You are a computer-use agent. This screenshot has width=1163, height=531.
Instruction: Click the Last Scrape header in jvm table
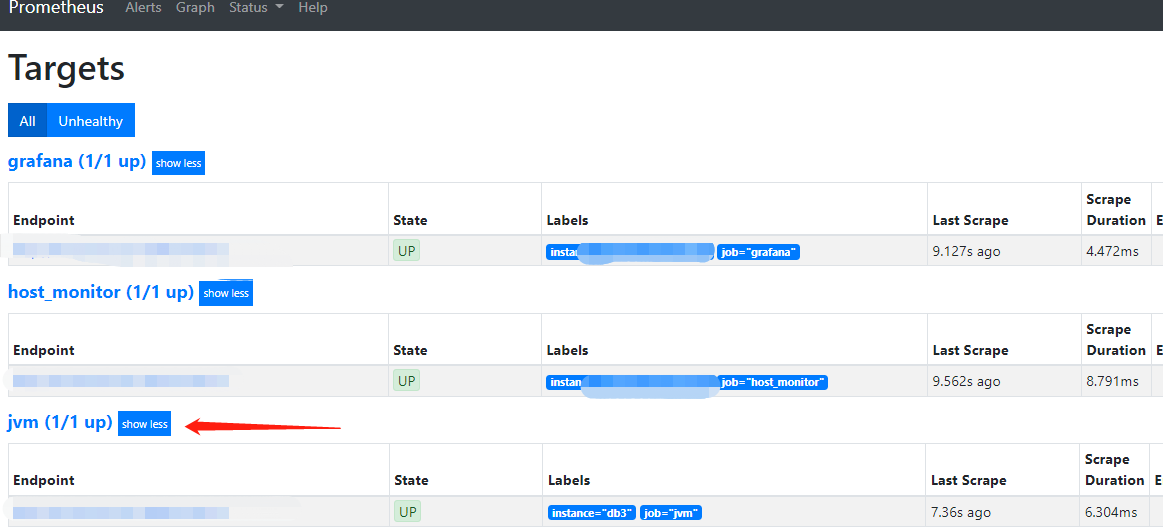click(x=969, y=480)
